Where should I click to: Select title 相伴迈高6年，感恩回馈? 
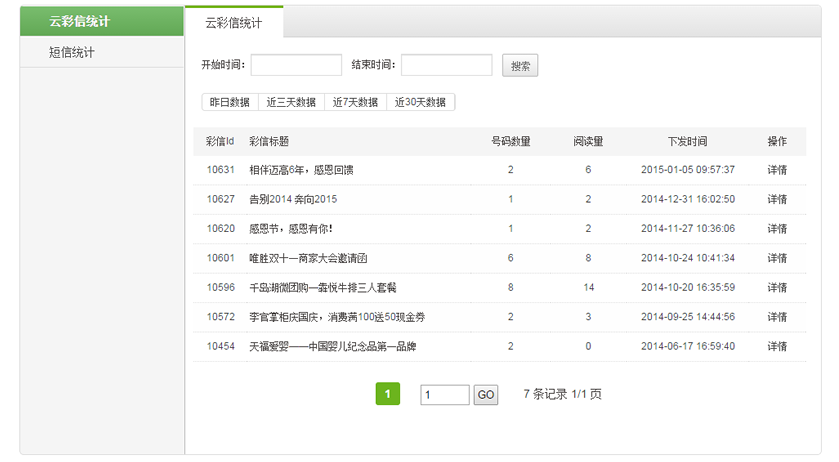(x=301, y=170)
